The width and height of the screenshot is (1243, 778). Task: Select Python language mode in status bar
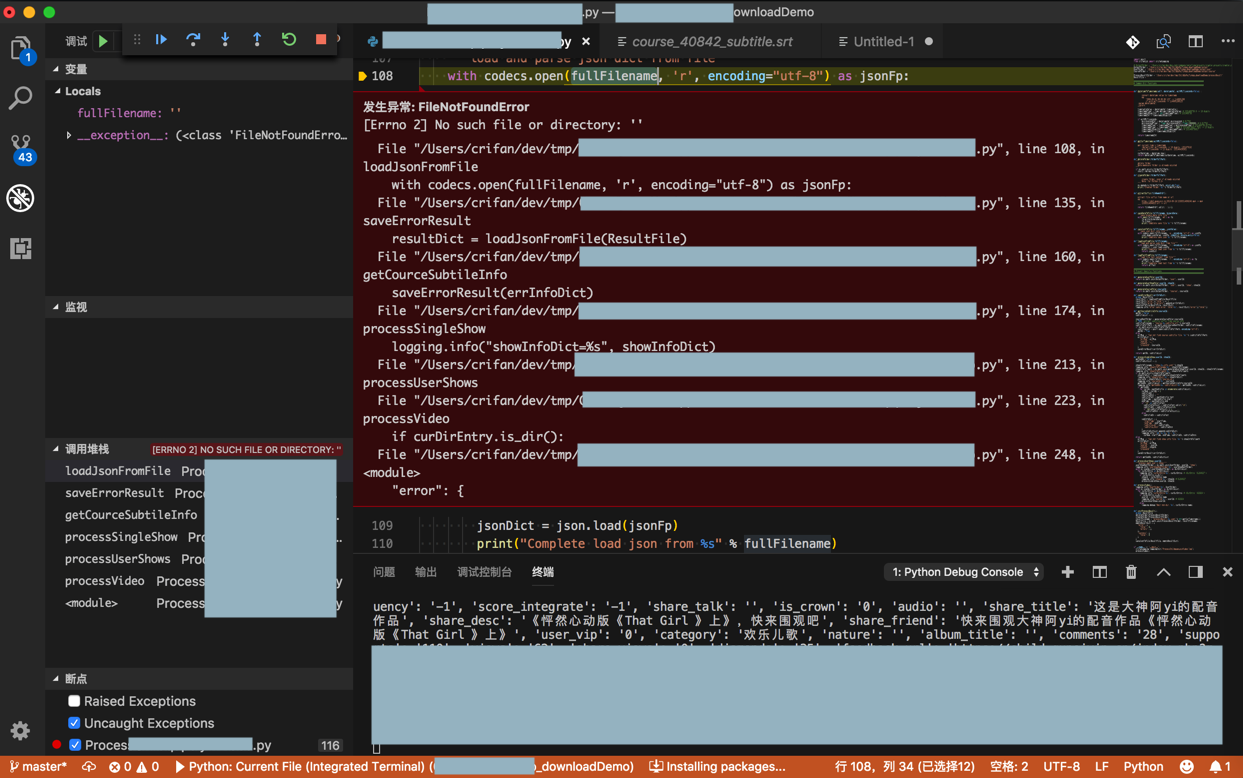tap(1143, 767)
